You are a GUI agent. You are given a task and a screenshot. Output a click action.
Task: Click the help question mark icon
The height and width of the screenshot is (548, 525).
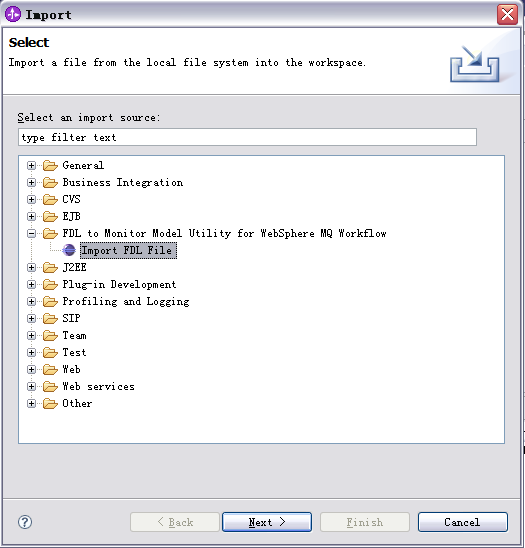(25, 522)
